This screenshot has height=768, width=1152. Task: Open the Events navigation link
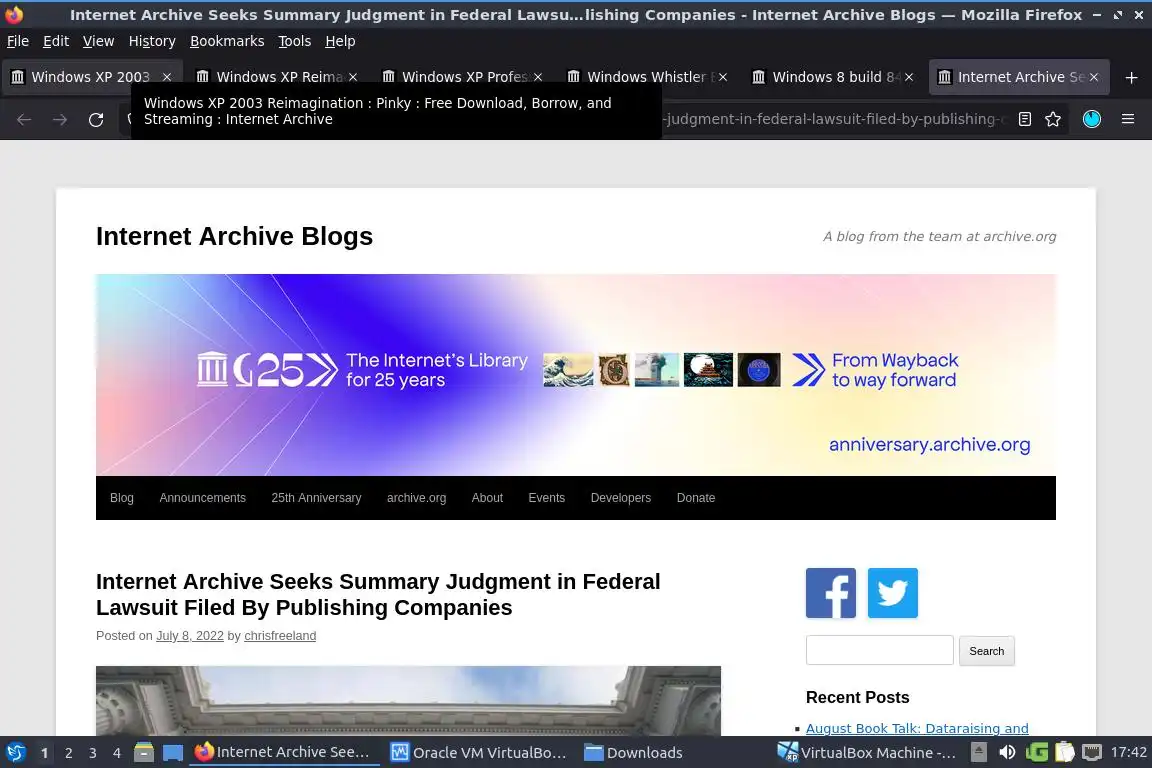(x=547, y=498)
